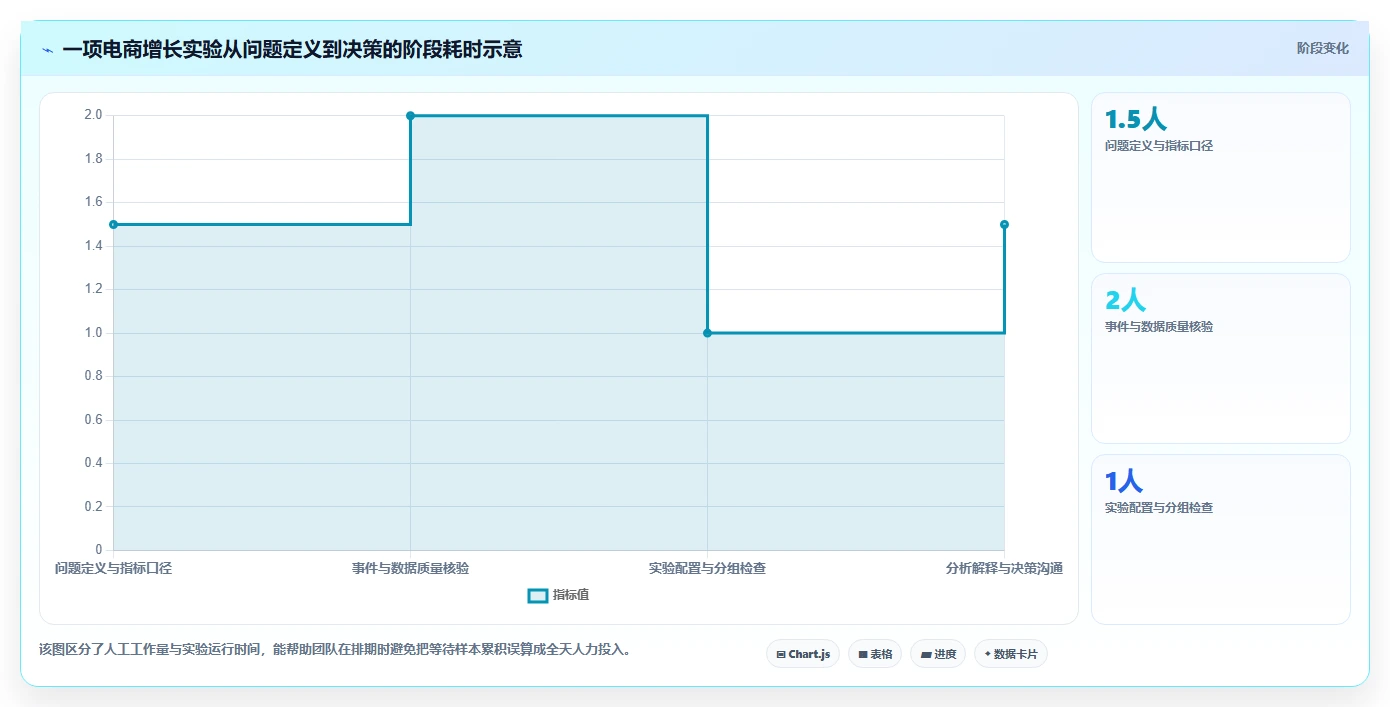Click the 2.0 y-axis tick label
The image size is (1390, 707).
coord(93,115)
